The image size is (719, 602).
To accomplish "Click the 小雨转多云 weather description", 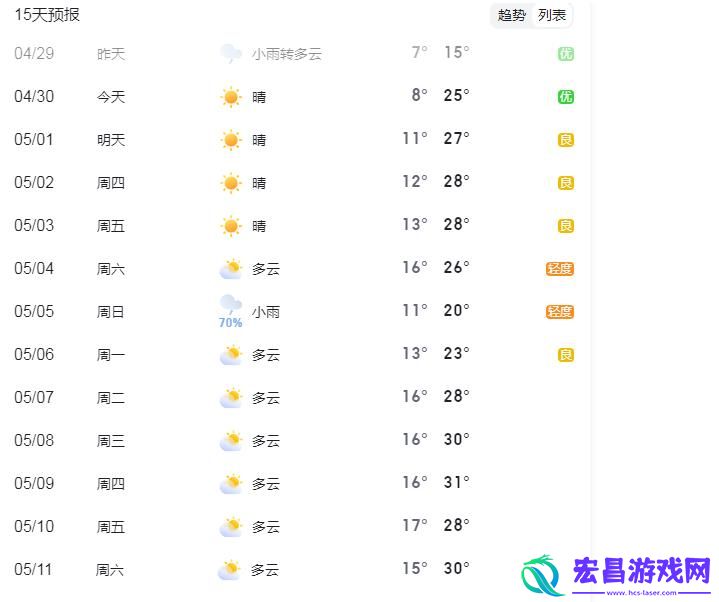I will [x=287, y=54].
